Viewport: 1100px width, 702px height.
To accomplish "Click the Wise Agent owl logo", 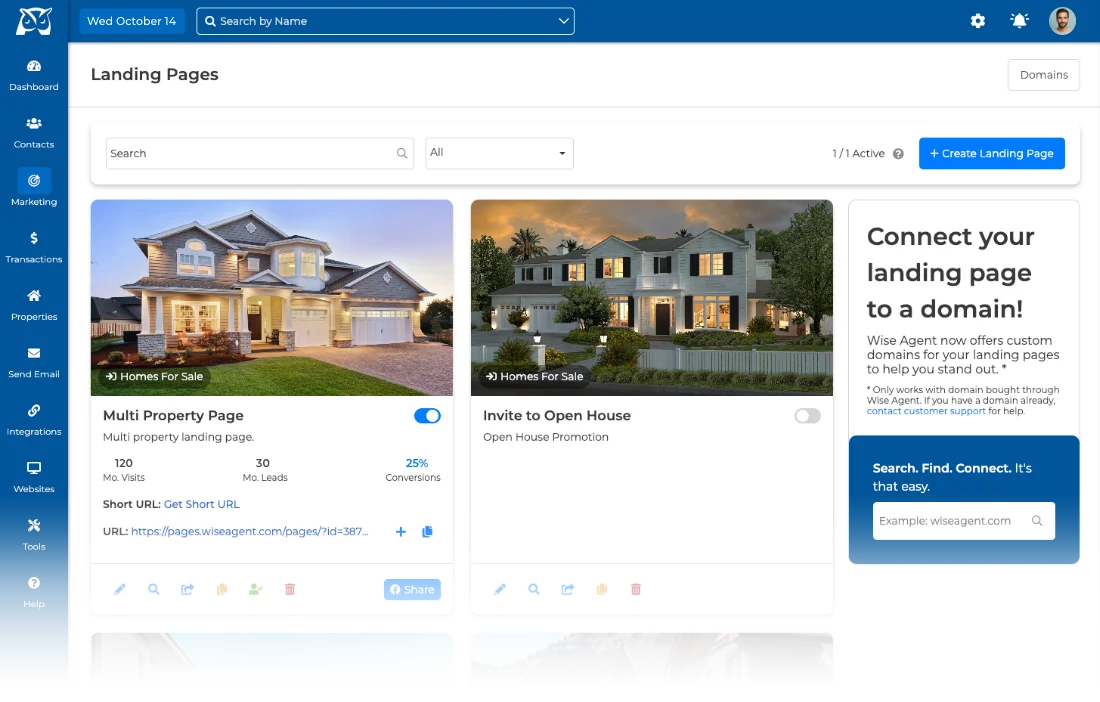I will coord(34,21).
